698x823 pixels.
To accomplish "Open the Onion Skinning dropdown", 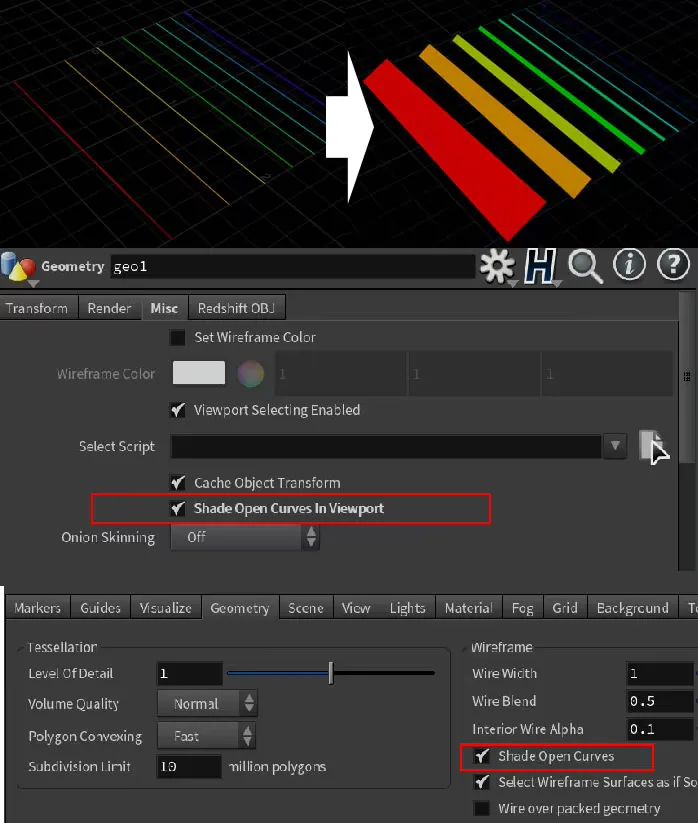I will [245, 537].
